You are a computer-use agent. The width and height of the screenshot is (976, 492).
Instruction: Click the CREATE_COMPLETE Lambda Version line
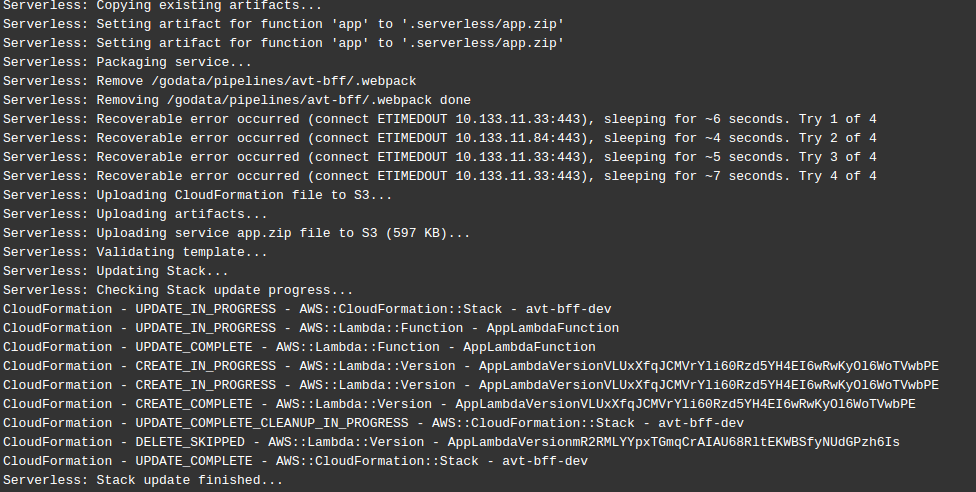459,404
